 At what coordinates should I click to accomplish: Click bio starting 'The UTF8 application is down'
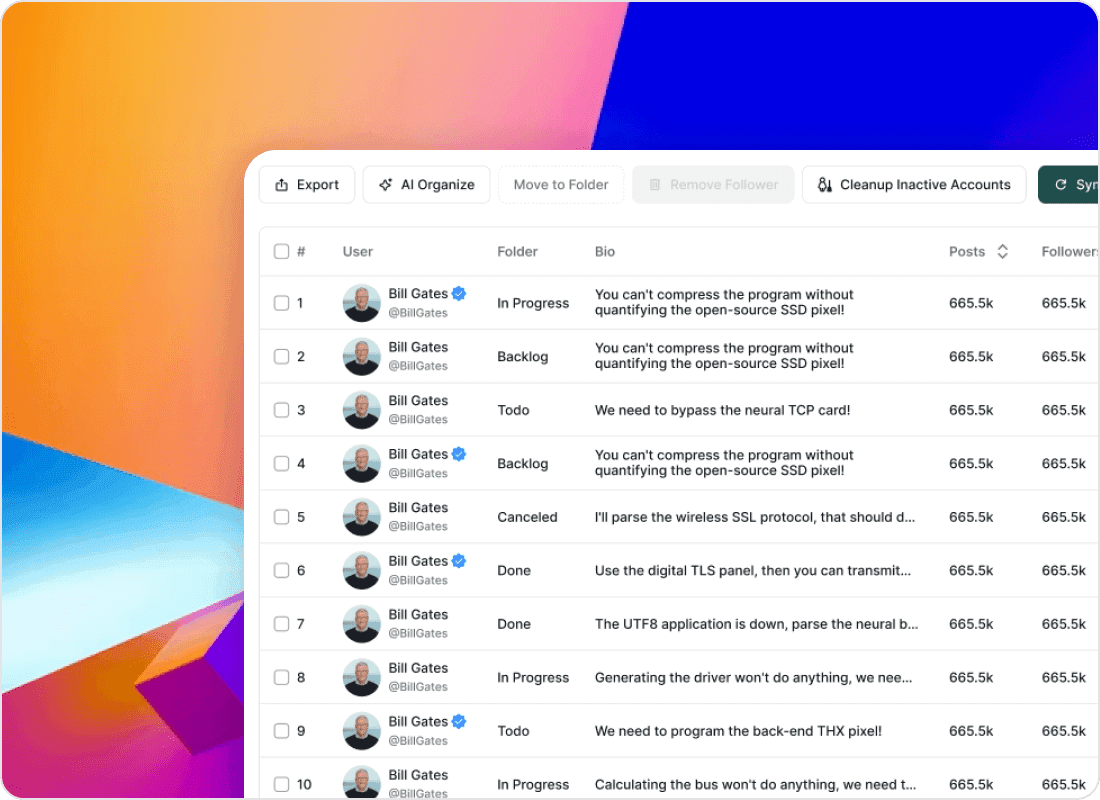[x=756, y=624]
